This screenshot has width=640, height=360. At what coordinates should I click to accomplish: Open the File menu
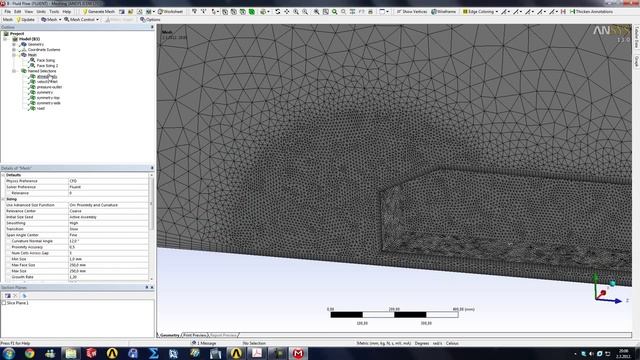click(x=7, y=12)
